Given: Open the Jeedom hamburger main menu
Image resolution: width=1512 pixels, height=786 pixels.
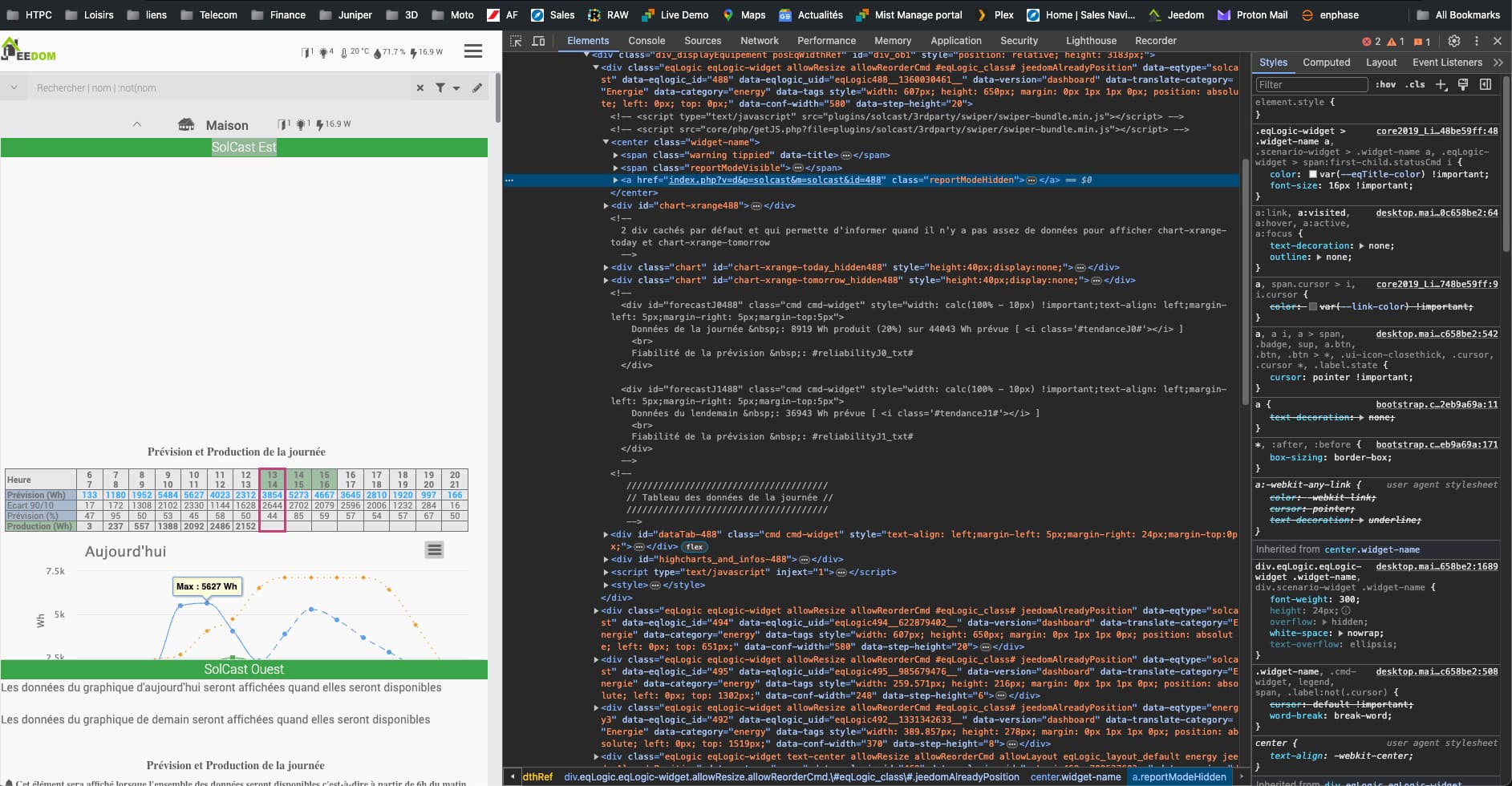Looking at the screenshot, I should click(473, 51).
